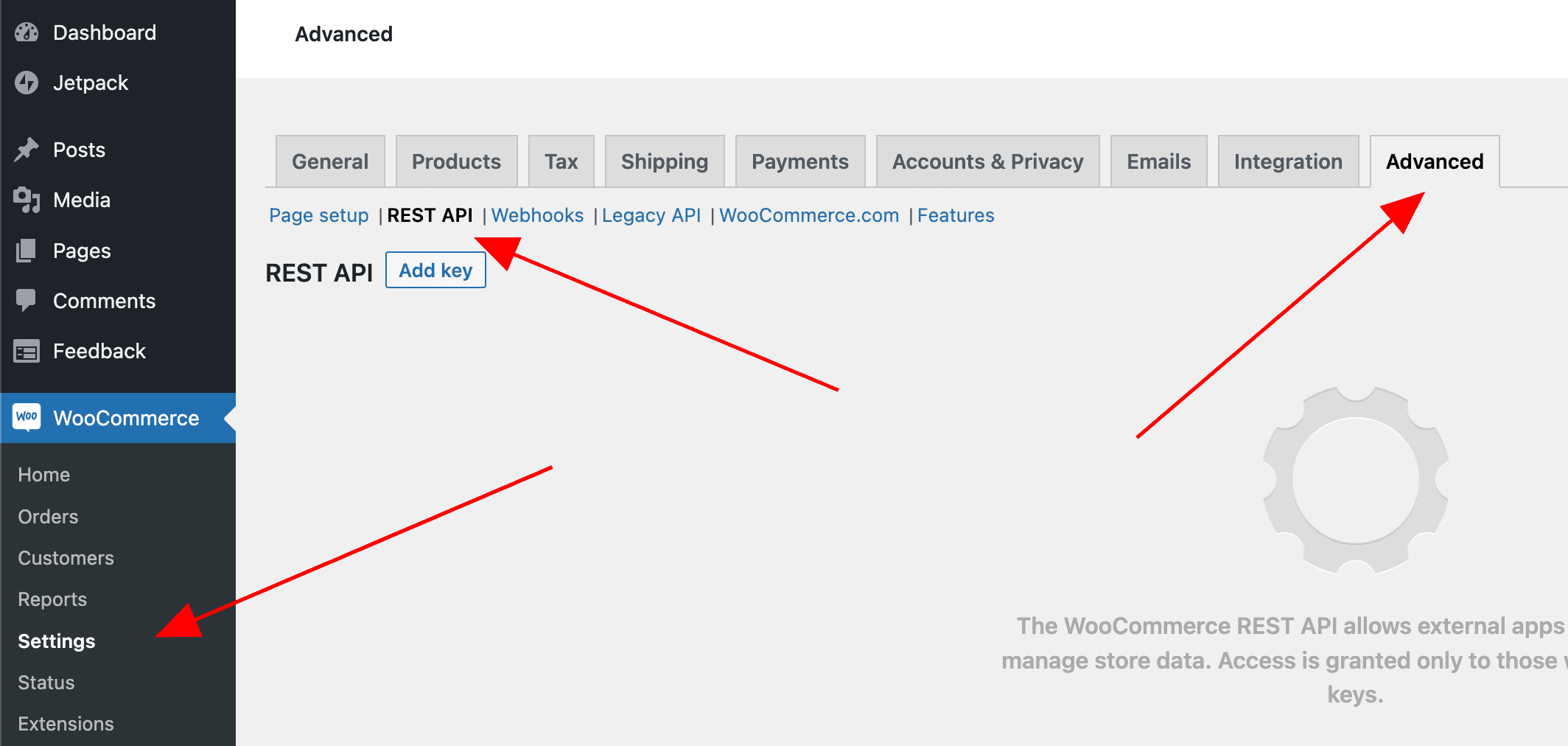The width and height of the screenshot is (1568, 746).
Task: Go to the Legacy API link
Action: 651,215
